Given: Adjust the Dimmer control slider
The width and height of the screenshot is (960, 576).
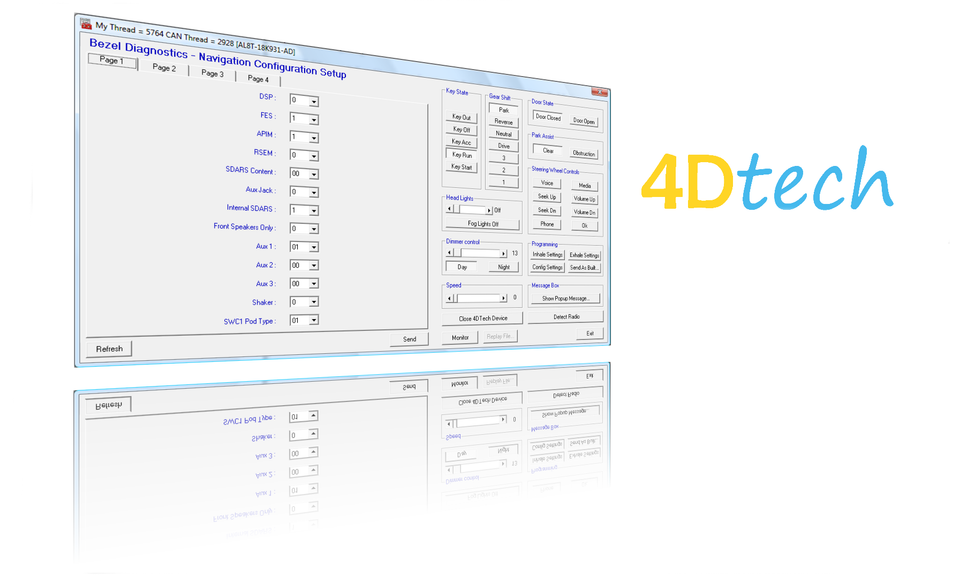Looking at the screenshot, I should [478, 252].
